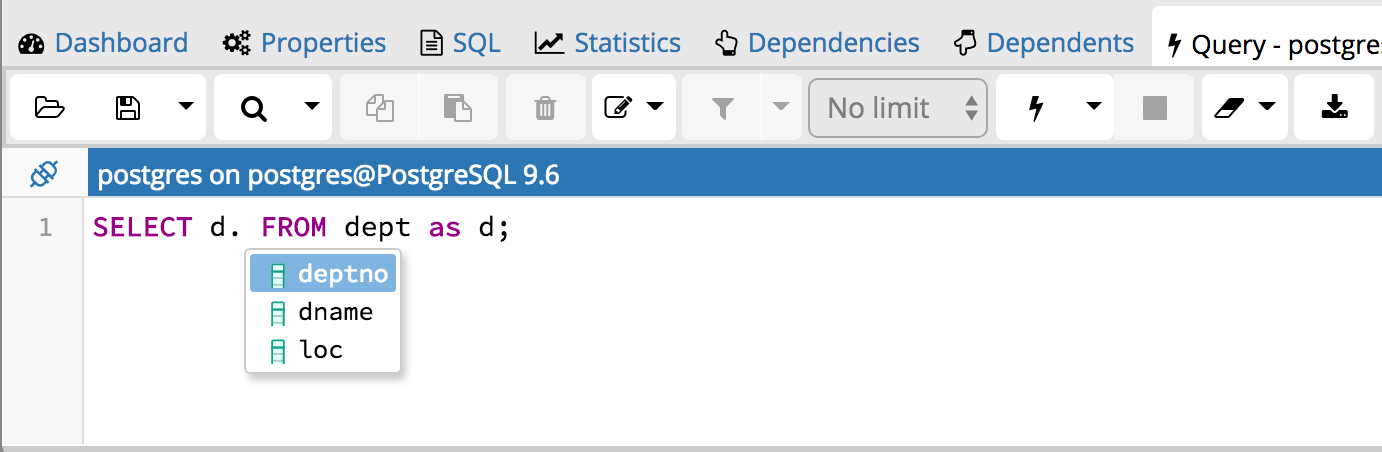Expand the Execute options dropdown arrow
The width and height of the screenshot is (1382, 452).
[1093, 107]
